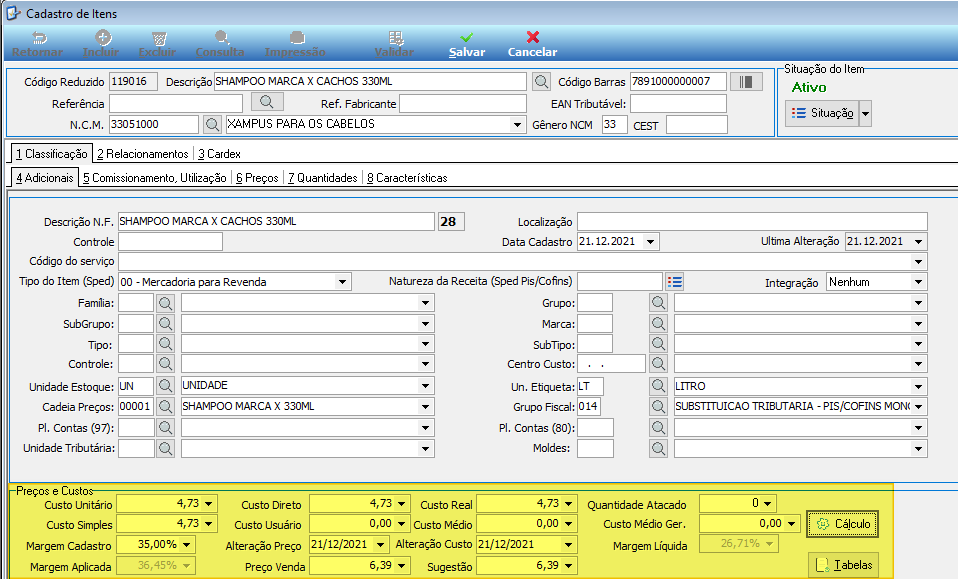Screen dimensions: 958x579
Task: Click the CEST input field
Action: coord(697,125)
